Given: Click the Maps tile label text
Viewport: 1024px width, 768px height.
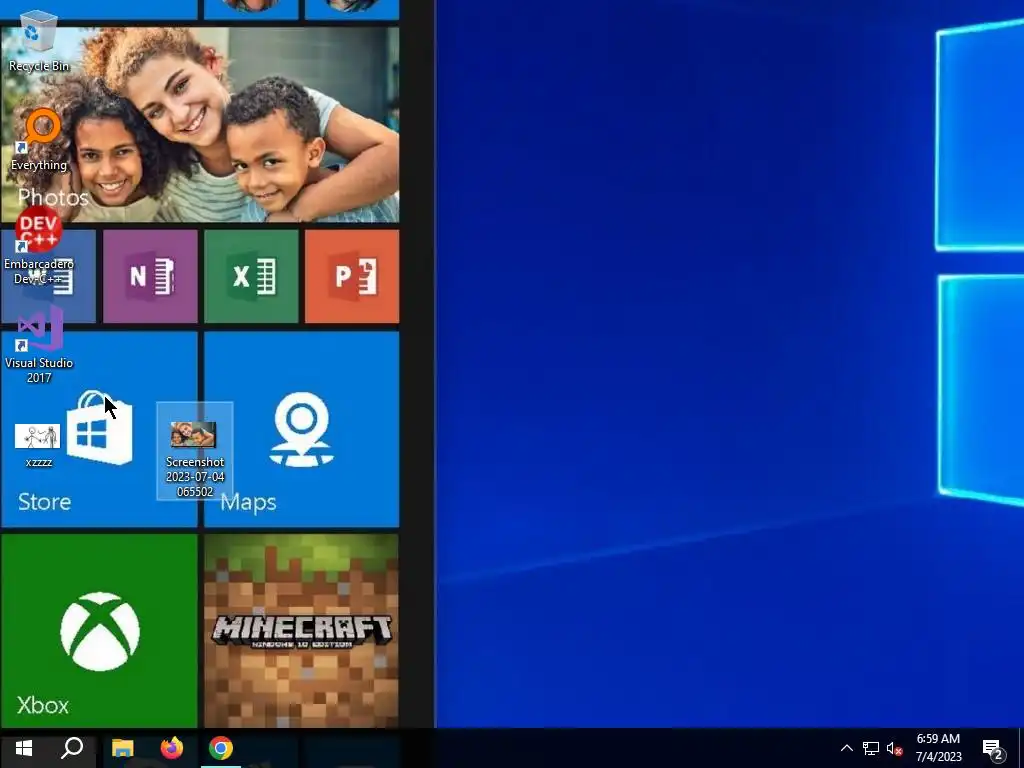Looking at the screenshot, I should point(248,502).
